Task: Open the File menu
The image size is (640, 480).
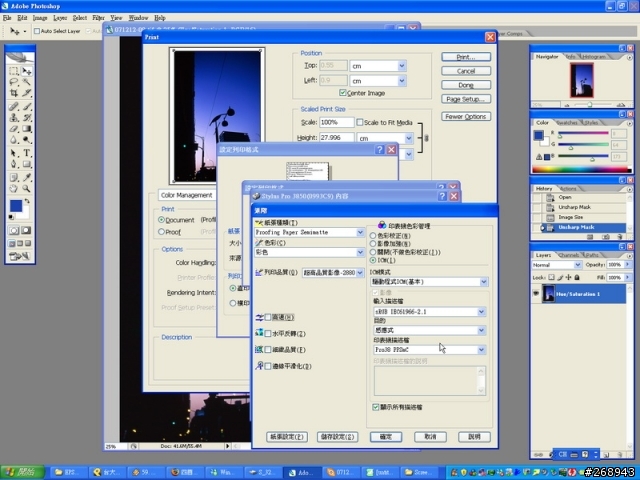Action: click(7, 18)
